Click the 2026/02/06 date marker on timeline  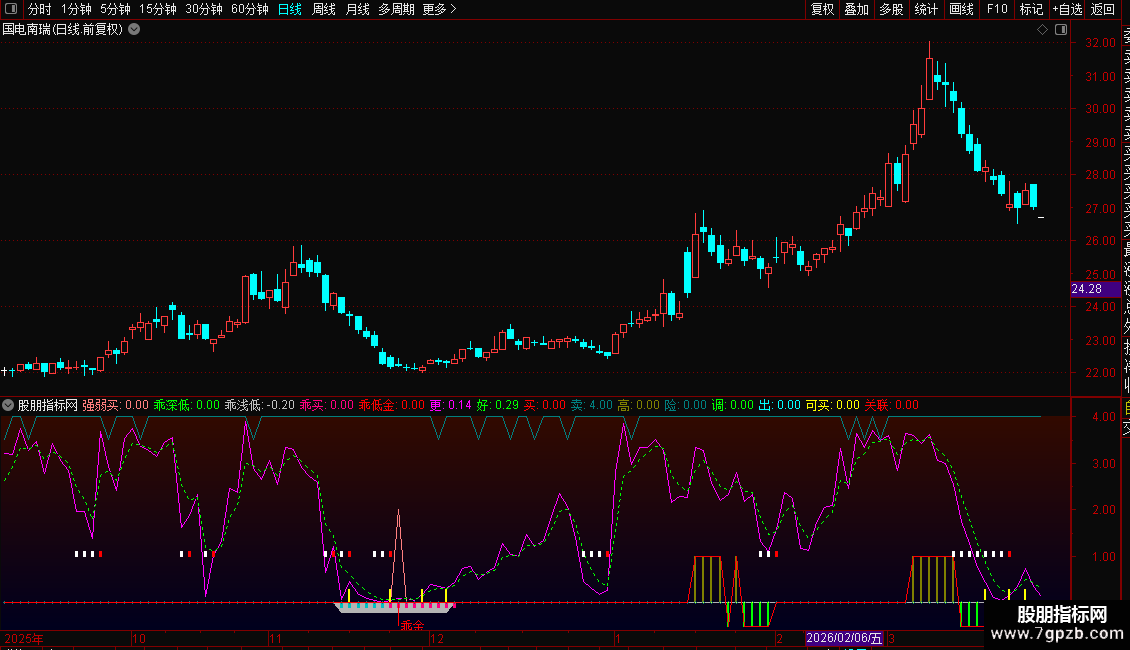(845, 638)
